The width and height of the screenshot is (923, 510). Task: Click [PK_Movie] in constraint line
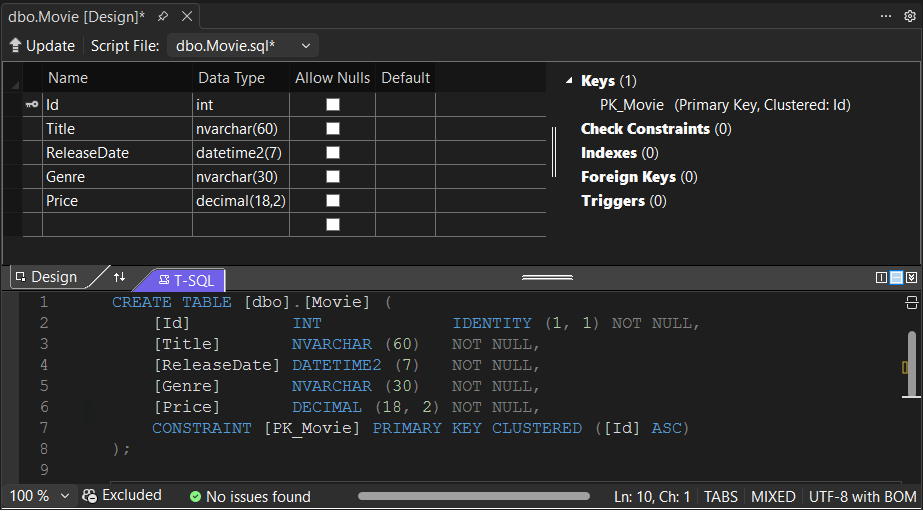[312, 428]
